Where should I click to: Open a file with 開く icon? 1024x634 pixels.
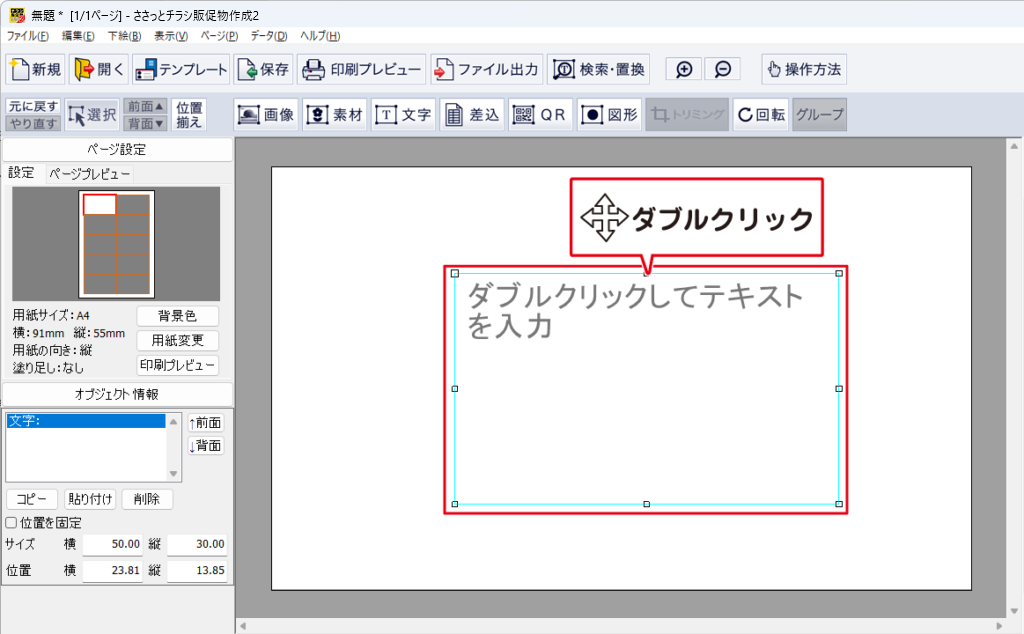coord(98,70)
